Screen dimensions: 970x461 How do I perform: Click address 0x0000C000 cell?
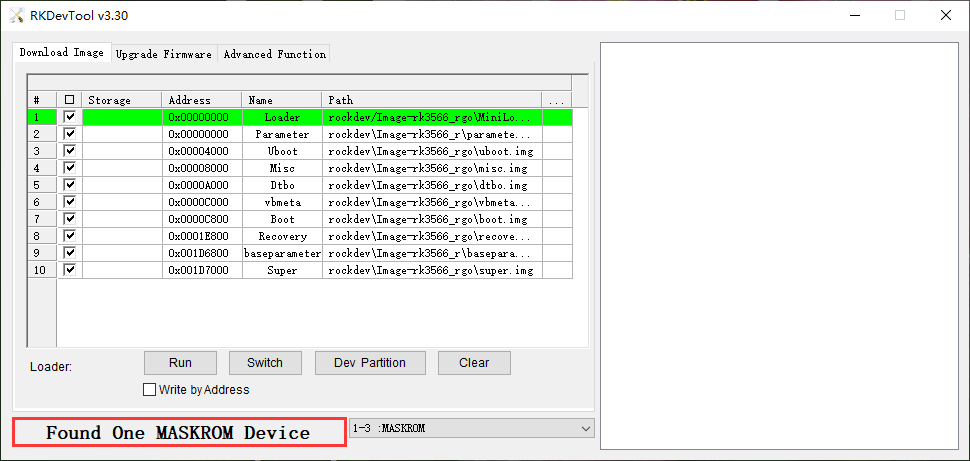tap(202, 202)
